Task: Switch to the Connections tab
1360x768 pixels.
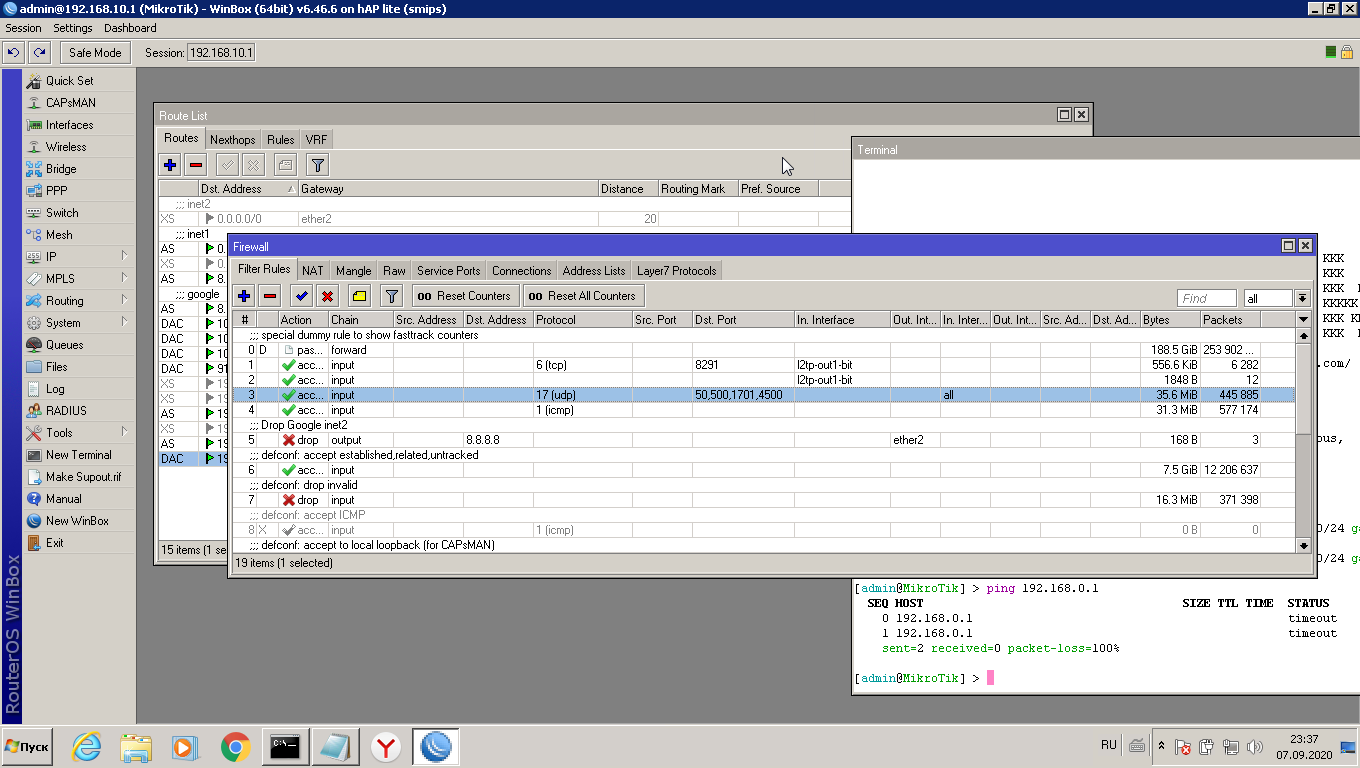Action: [x=522, y=271]
